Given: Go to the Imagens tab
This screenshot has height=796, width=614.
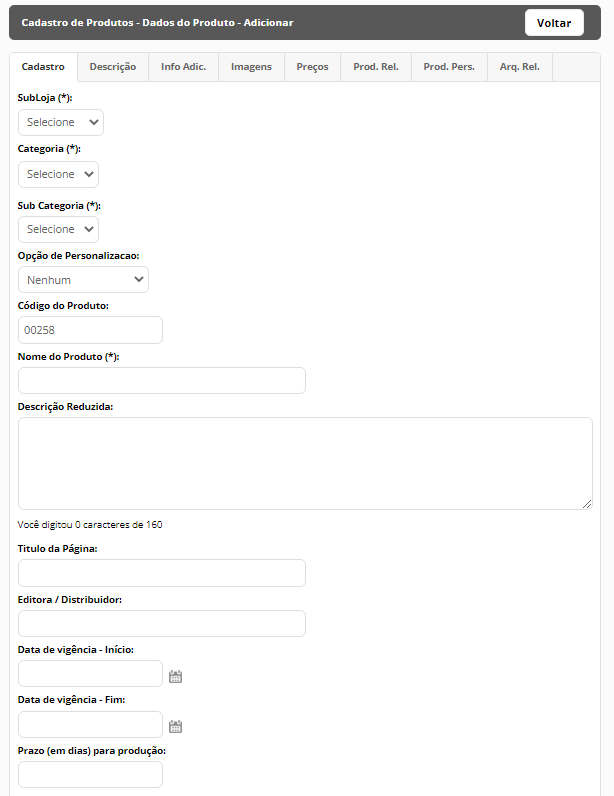Looking at the screenshot, I should [x=251, y=67].
